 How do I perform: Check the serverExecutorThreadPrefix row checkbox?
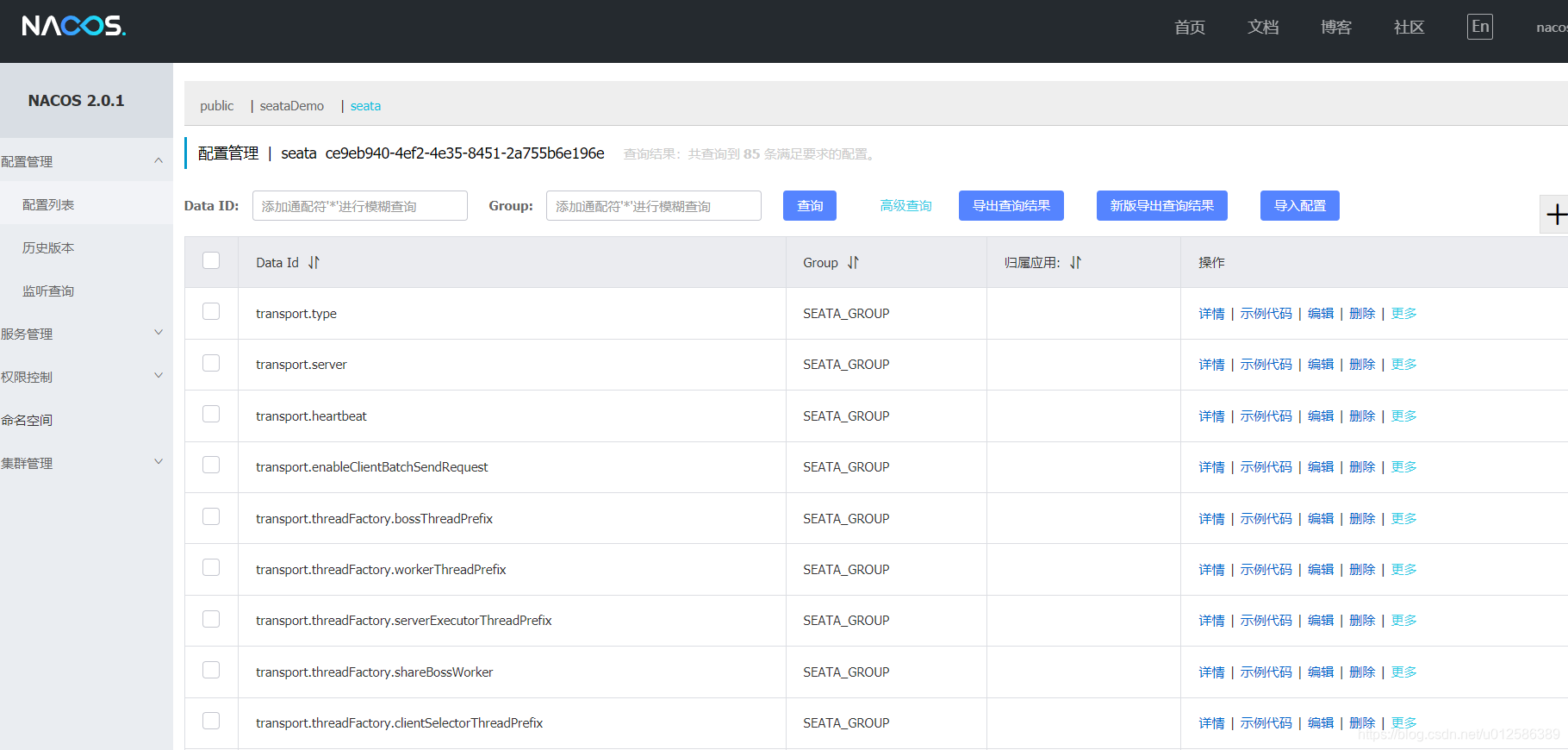[211, 619]
